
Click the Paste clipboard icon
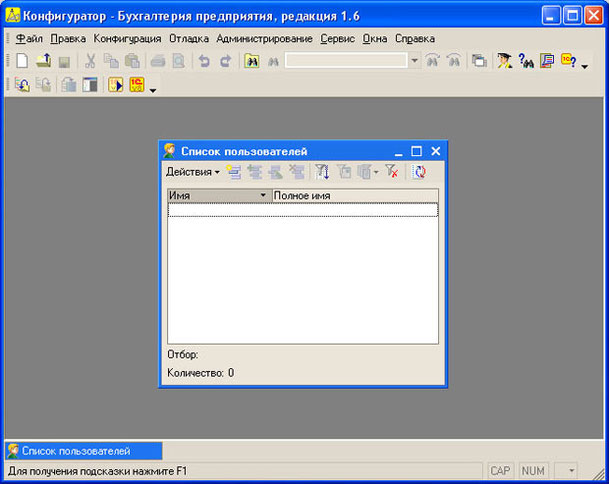click(132, 61)
